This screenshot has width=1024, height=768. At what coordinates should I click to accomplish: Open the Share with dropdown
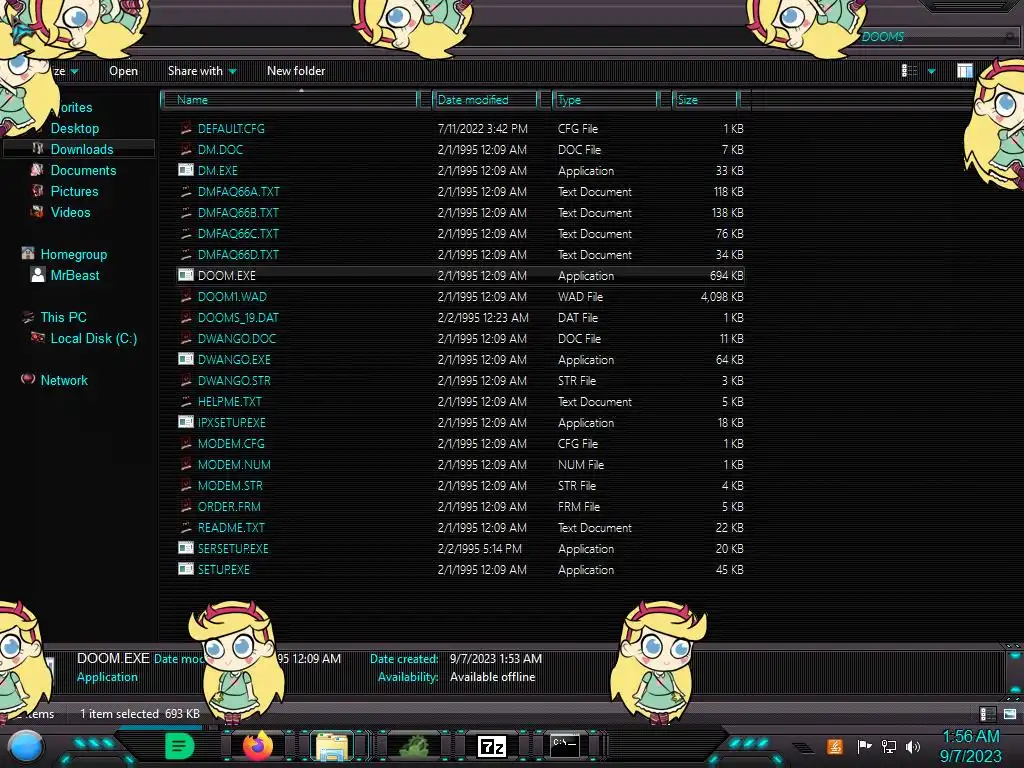coord(202,71)
